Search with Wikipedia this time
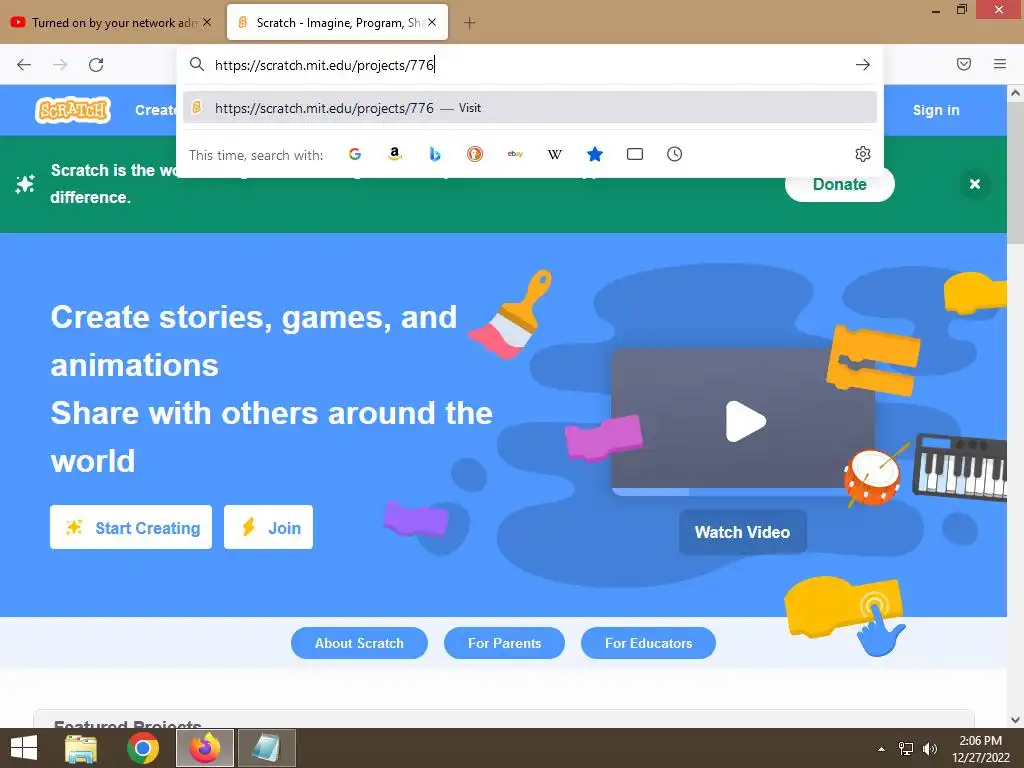Viewport: 1024px width, 768px height. (554, 154)
